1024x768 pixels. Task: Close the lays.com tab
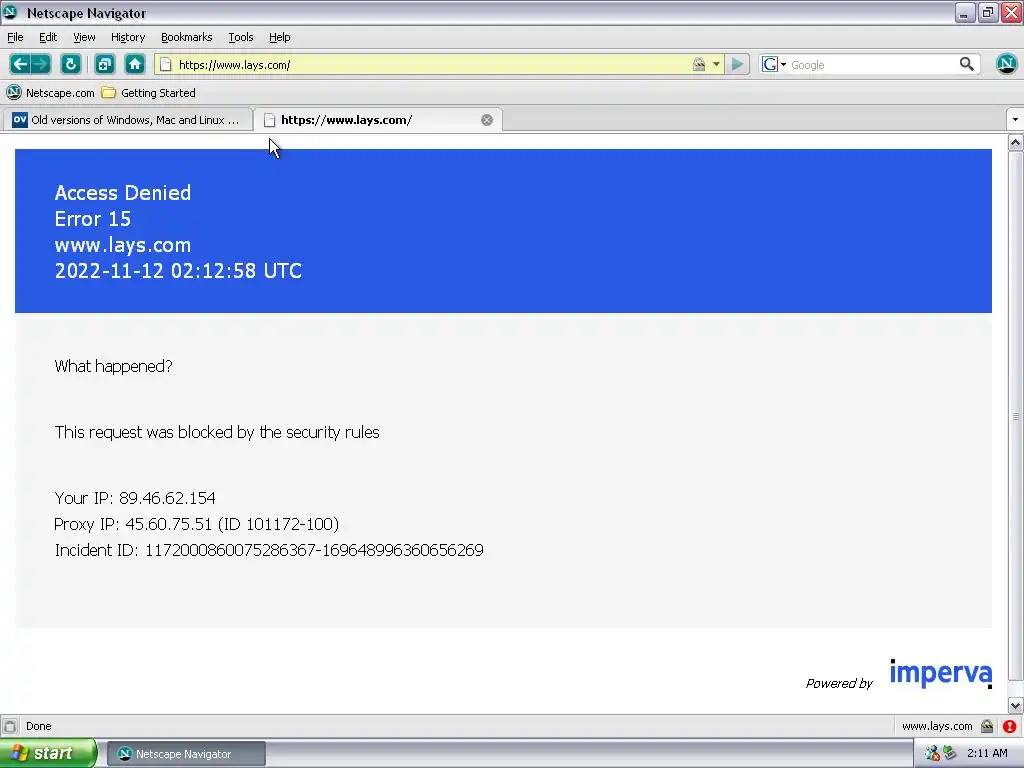[x=487, y=120]
